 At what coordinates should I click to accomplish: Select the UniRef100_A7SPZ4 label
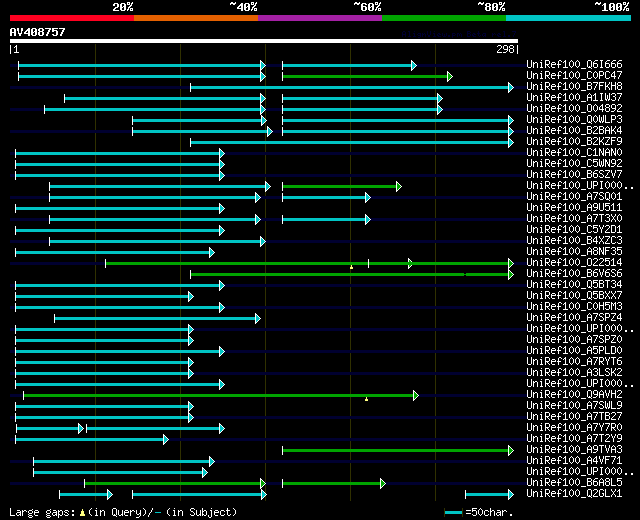click(x=574, y=318)
